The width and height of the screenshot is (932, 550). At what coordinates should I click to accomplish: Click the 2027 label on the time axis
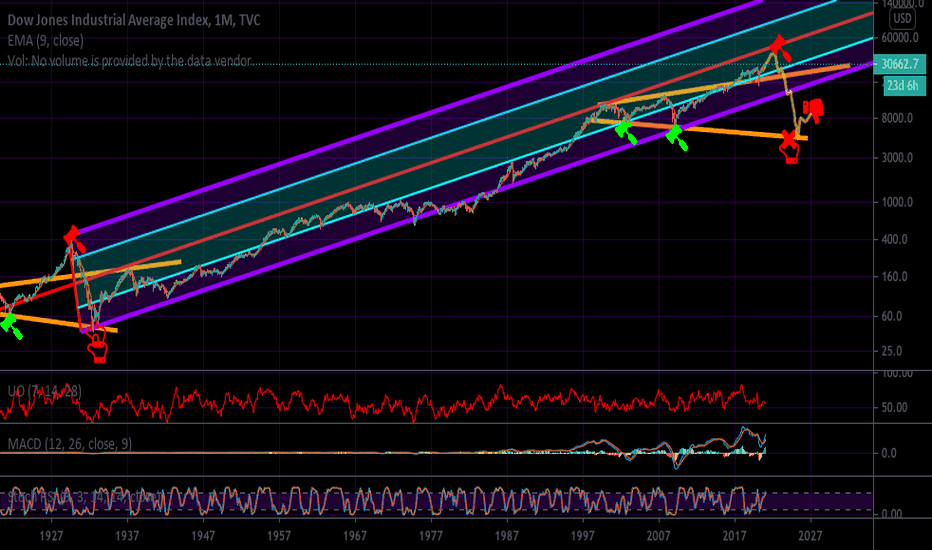click(811, 536)
